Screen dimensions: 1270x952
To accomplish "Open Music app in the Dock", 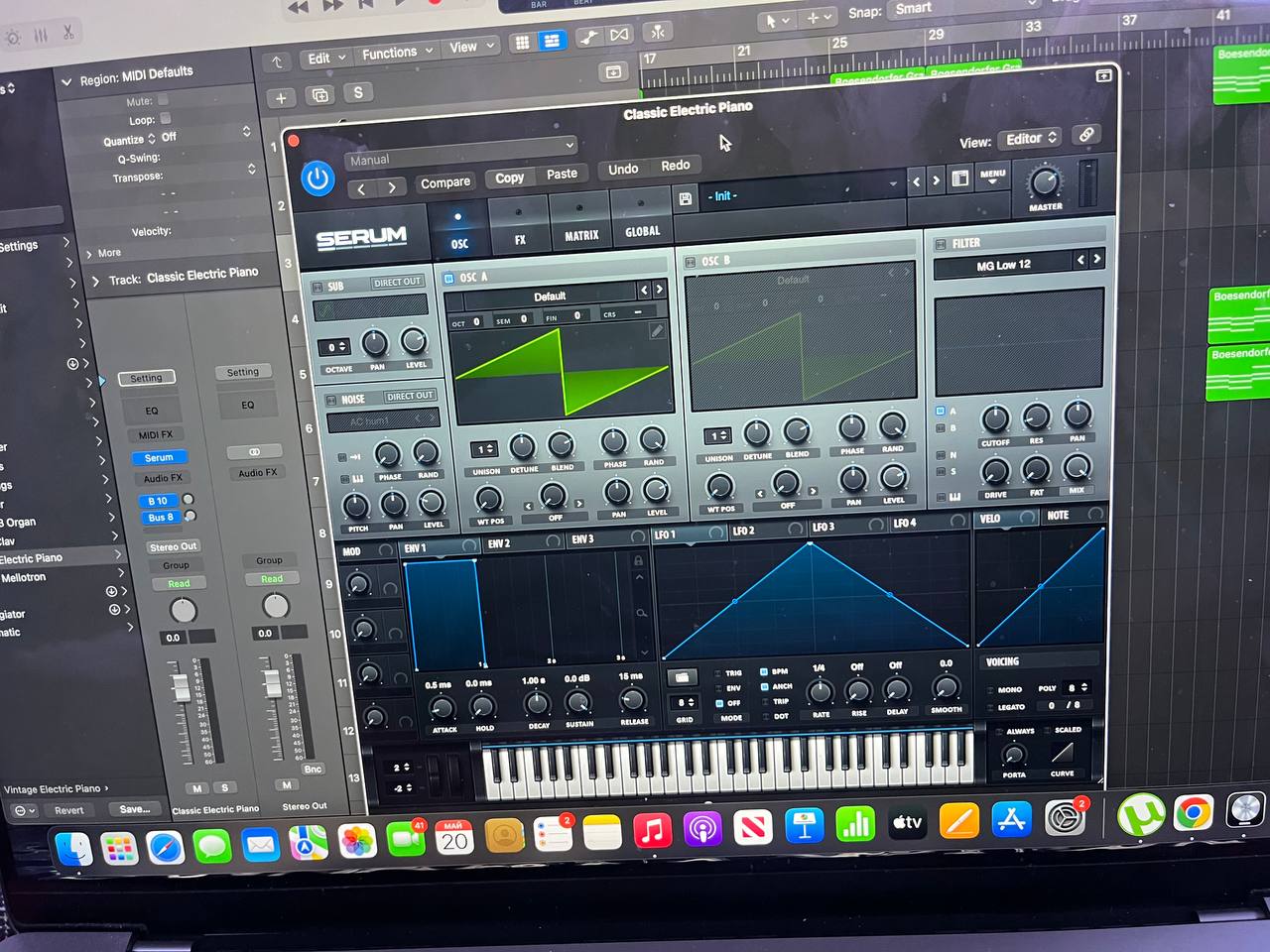I will [652, 829].
